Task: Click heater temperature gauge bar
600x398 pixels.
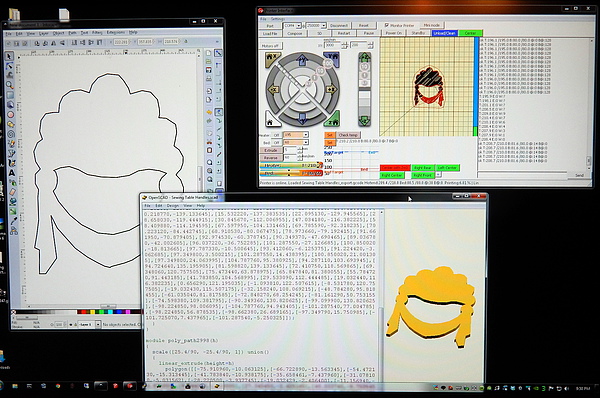Action: tap(291, 166)
